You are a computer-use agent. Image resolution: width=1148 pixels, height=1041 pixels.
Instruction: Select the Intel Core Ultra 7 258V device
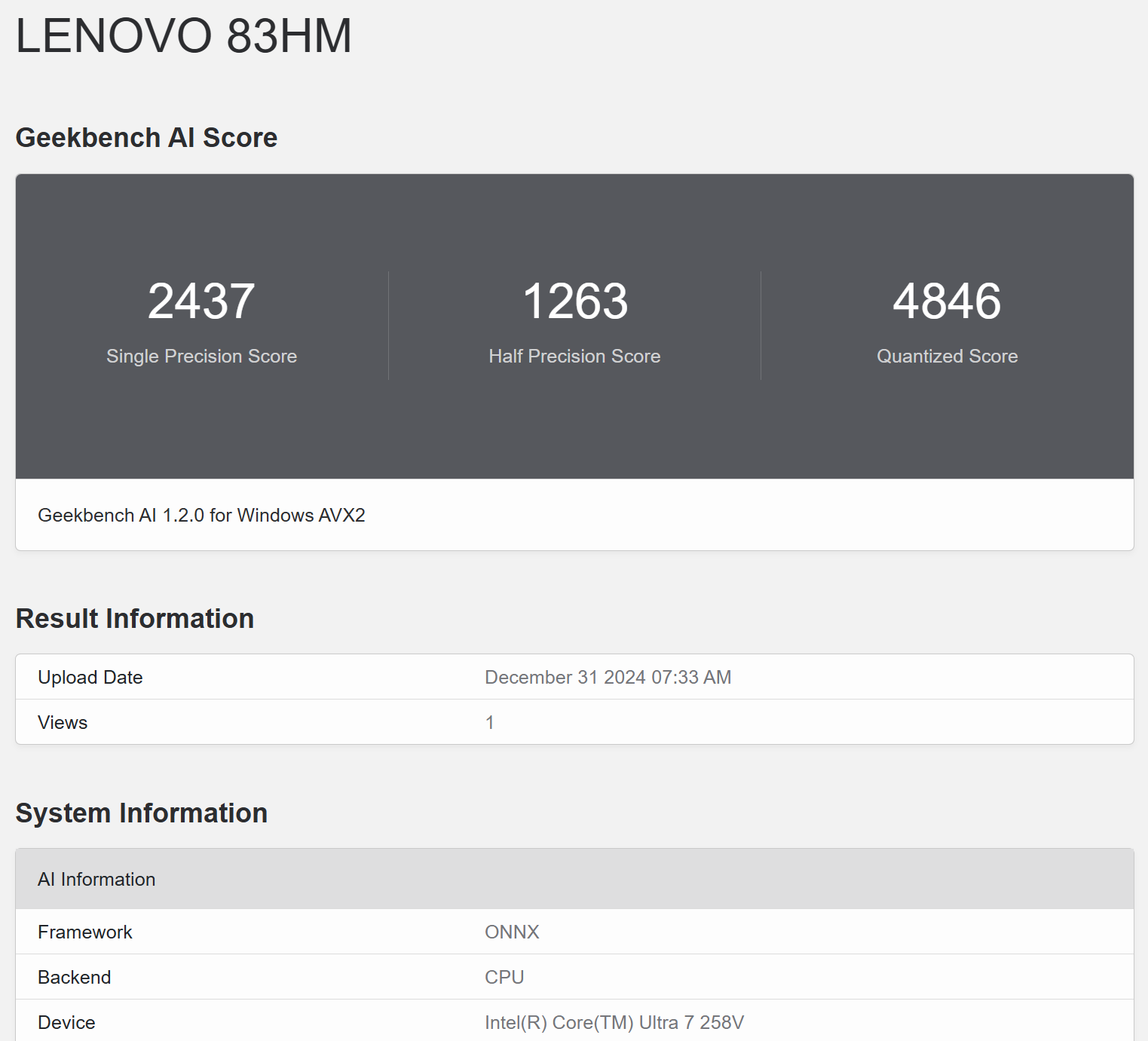click(614, 1022)
